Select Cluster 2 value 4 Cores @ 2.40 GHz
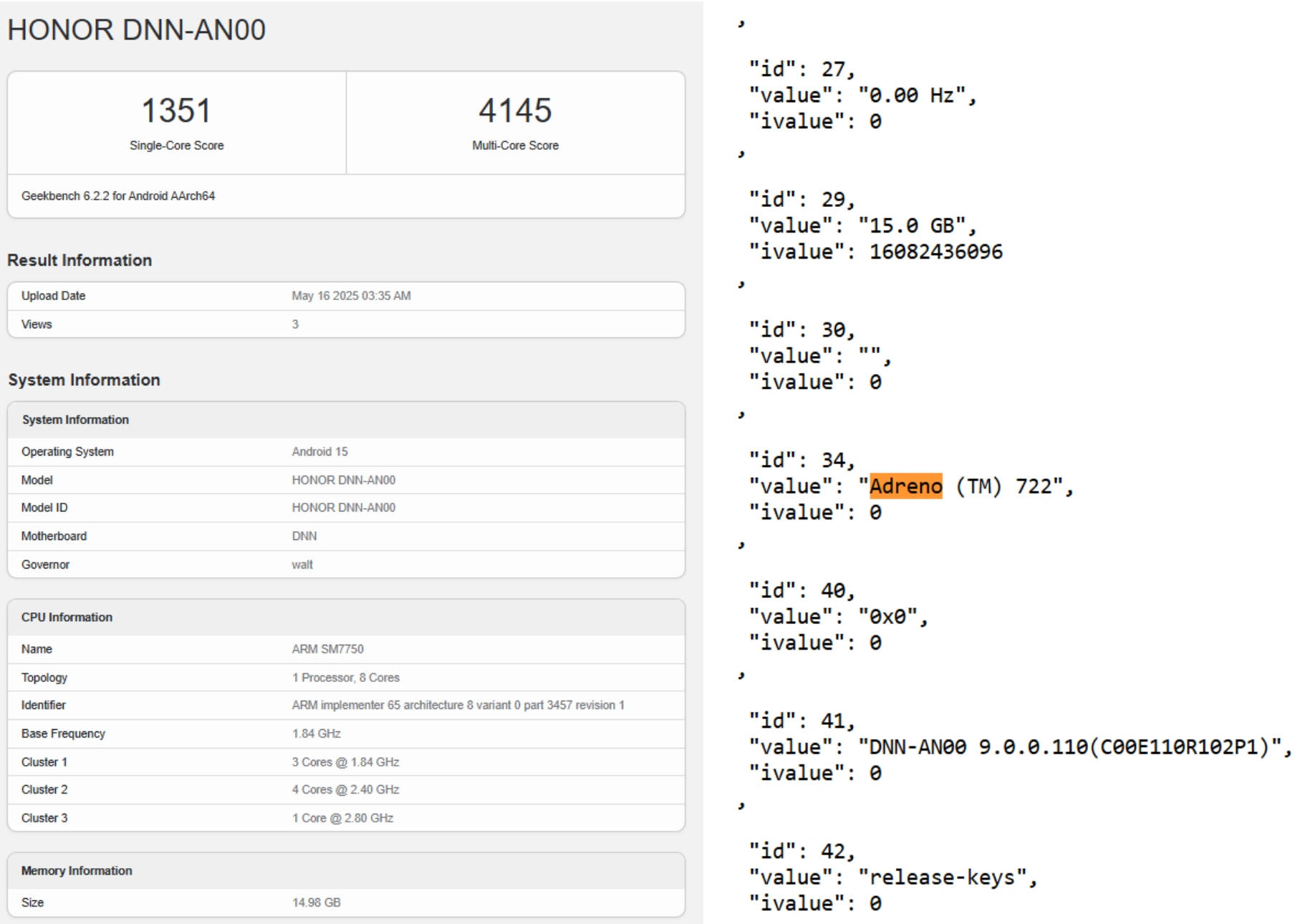This screenshot has height=924, width=1300. click(345, 789)
